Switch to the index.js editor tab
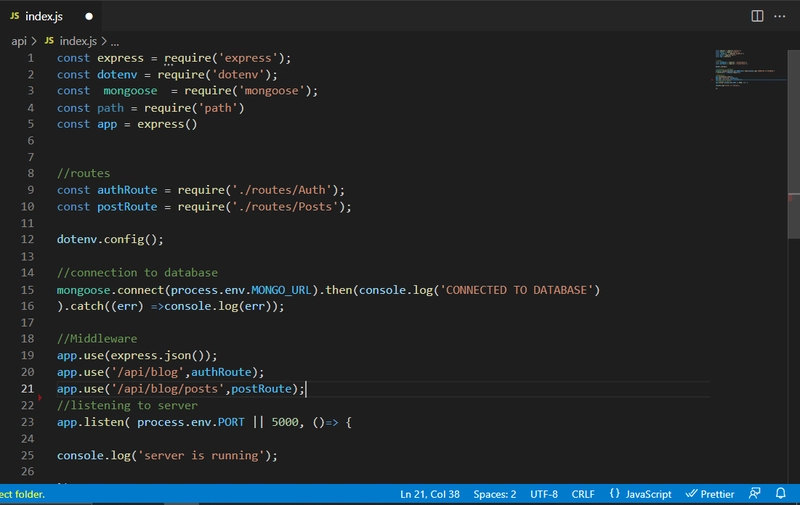Viewport: 800px width, 505px height. click(51, 16)
